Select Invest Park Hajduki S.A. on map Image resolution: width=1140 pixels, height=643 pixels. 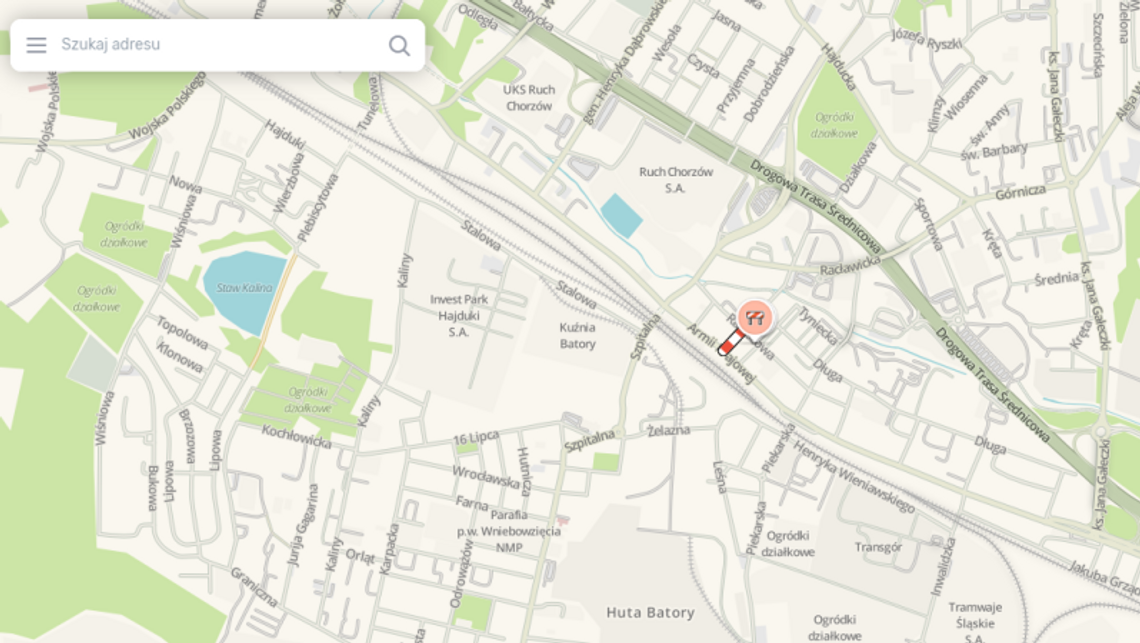coord(459,316)
